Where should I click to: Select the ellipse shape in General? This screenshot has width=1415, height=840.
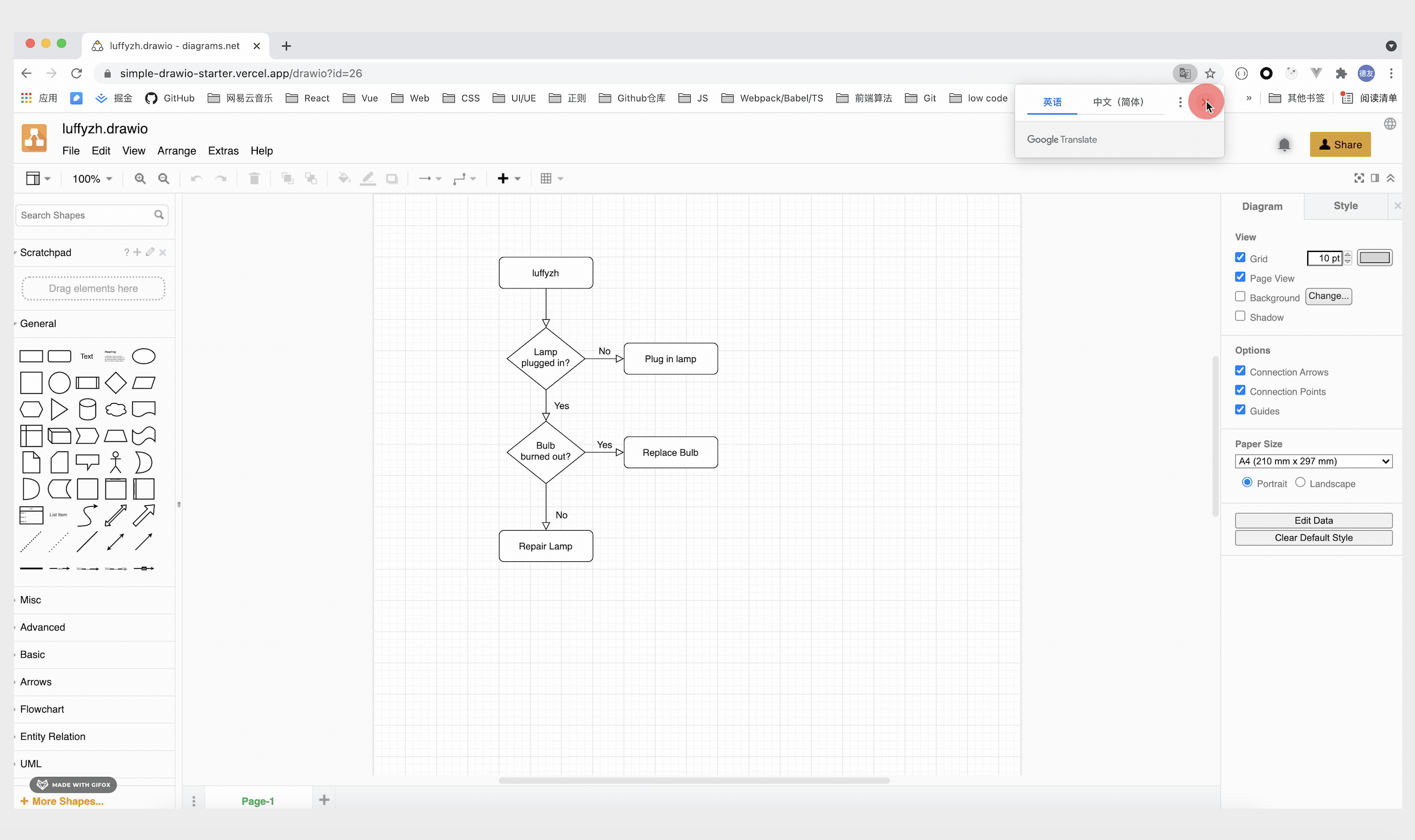[144, 356]
